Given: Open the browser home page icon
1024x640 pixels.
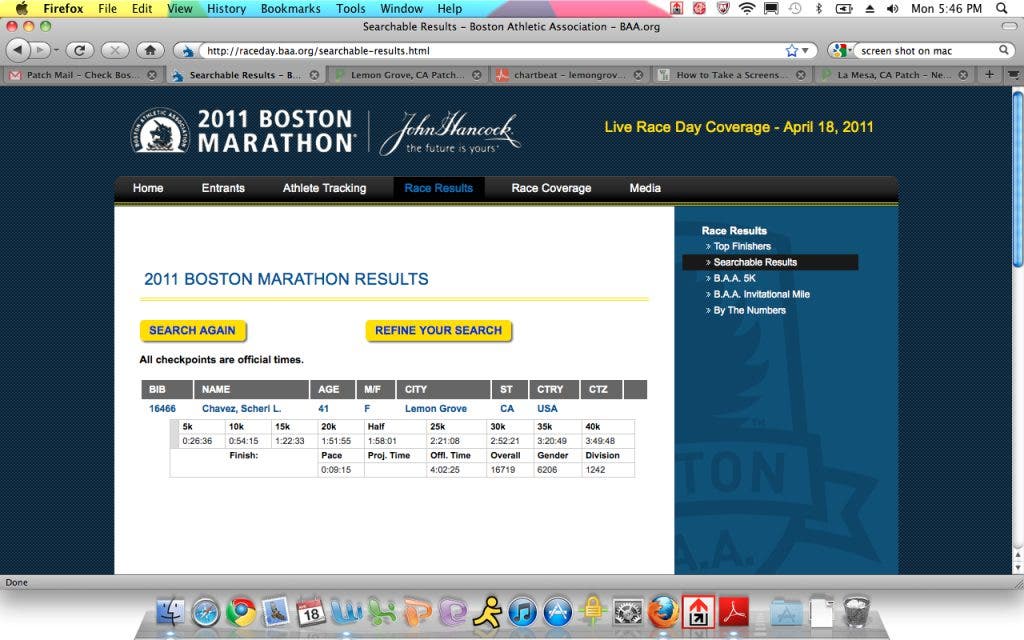Looking at the screenshot, I should click(x=150, y=50).
